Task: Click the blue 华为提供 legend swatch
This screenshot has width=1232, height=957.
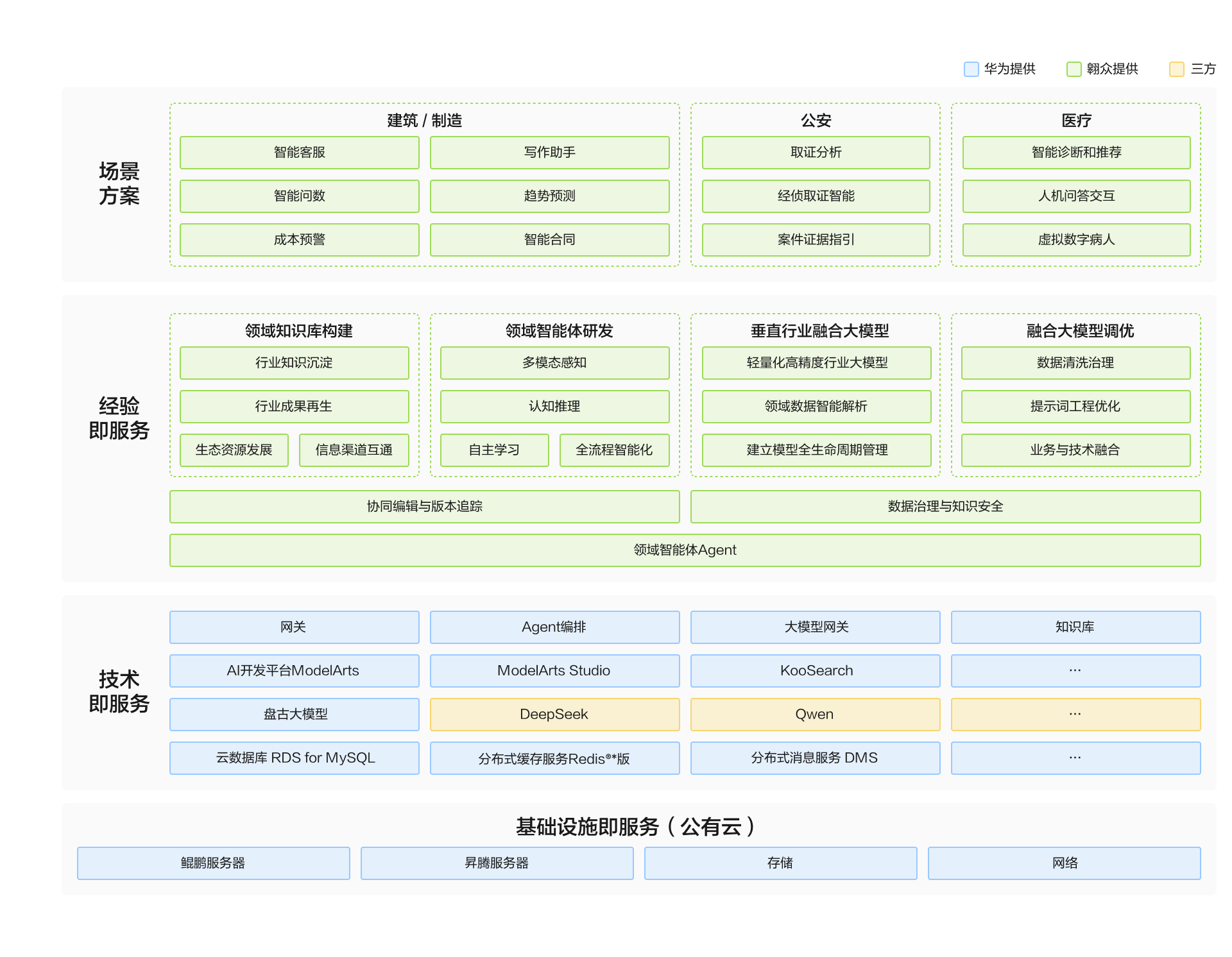Action: (x=971, y=69)
